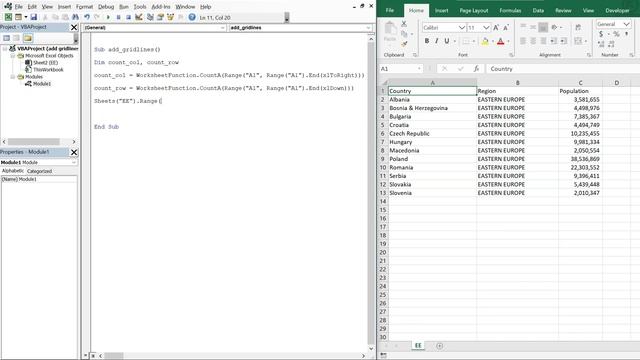Click the Format Painter icon in Excel
Image resolution: width=640 pixels, height=360 pixels.
[404, 44]
